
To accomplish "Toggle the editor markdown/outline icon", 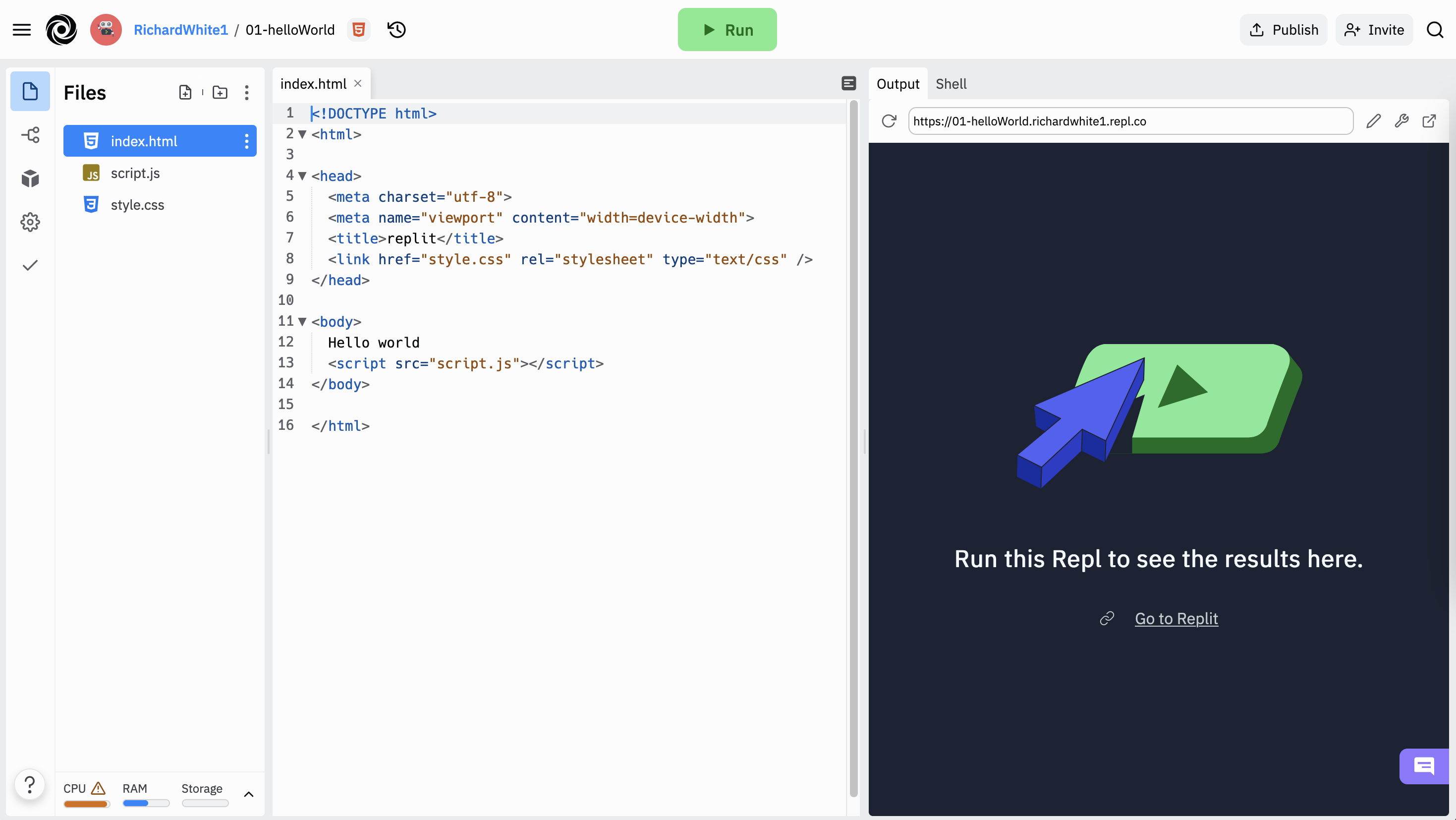I will [848, 84].
